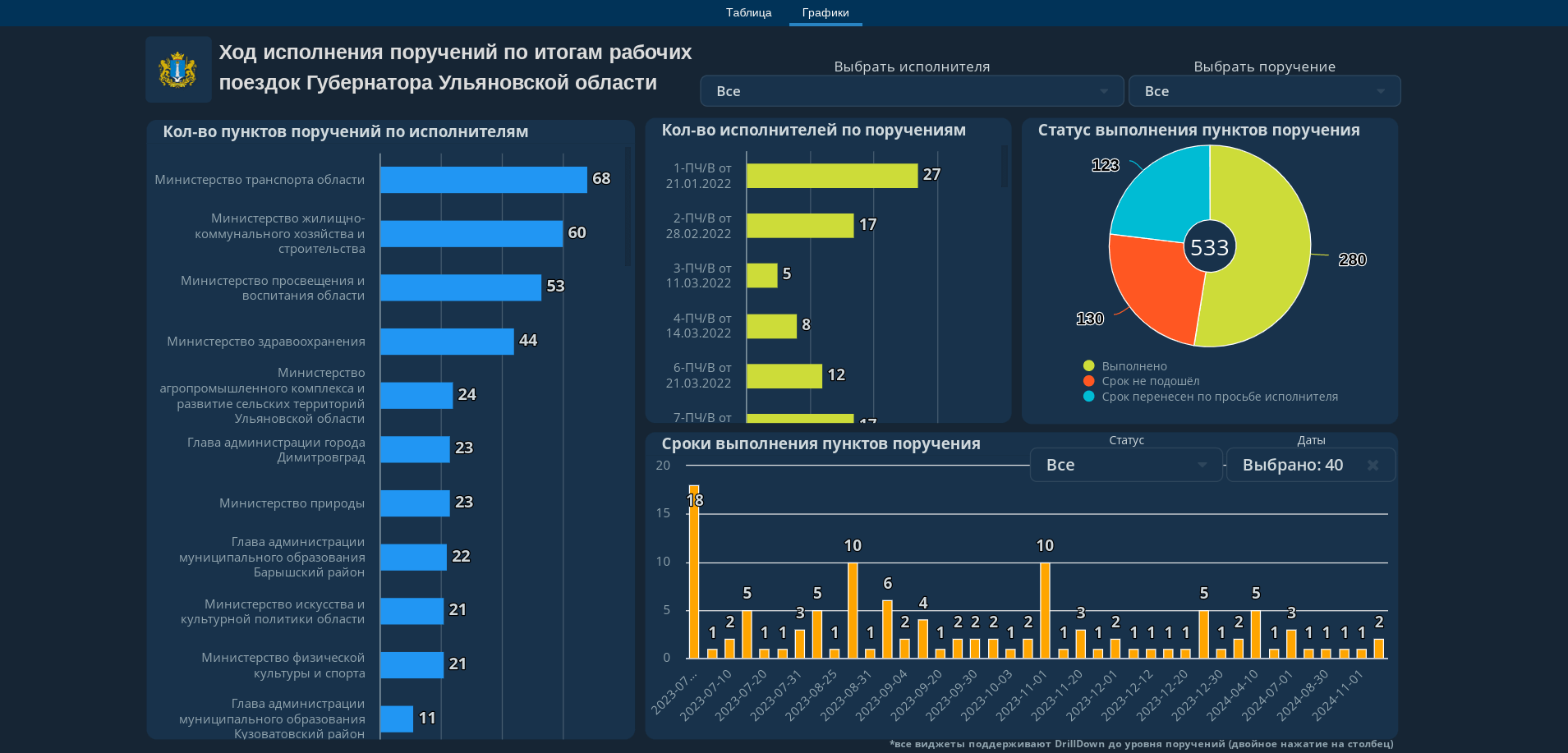The width and height of the screenshot is (1568, 753).
Task: Click the Сроки выполнения пунктов поручения title
Action: [x=821, y=444]
